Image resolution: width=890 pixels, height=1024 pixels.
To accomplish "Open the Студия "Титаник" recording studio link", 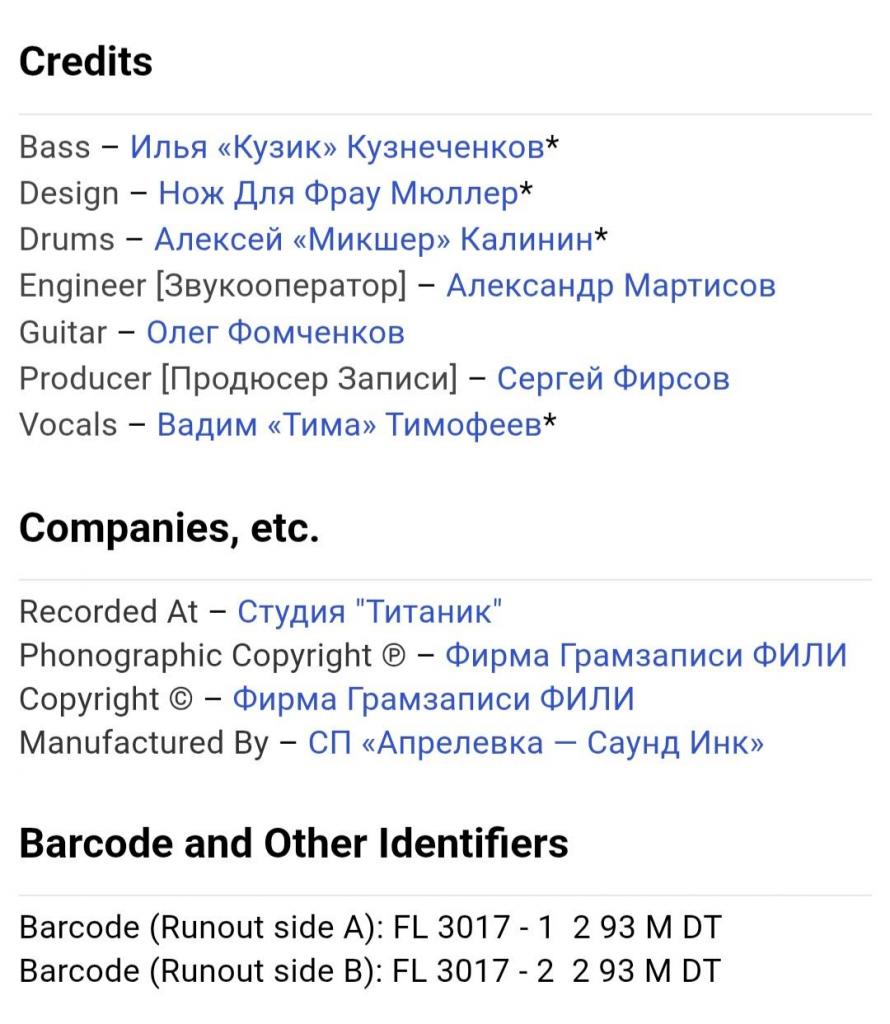I will [369, 611].
